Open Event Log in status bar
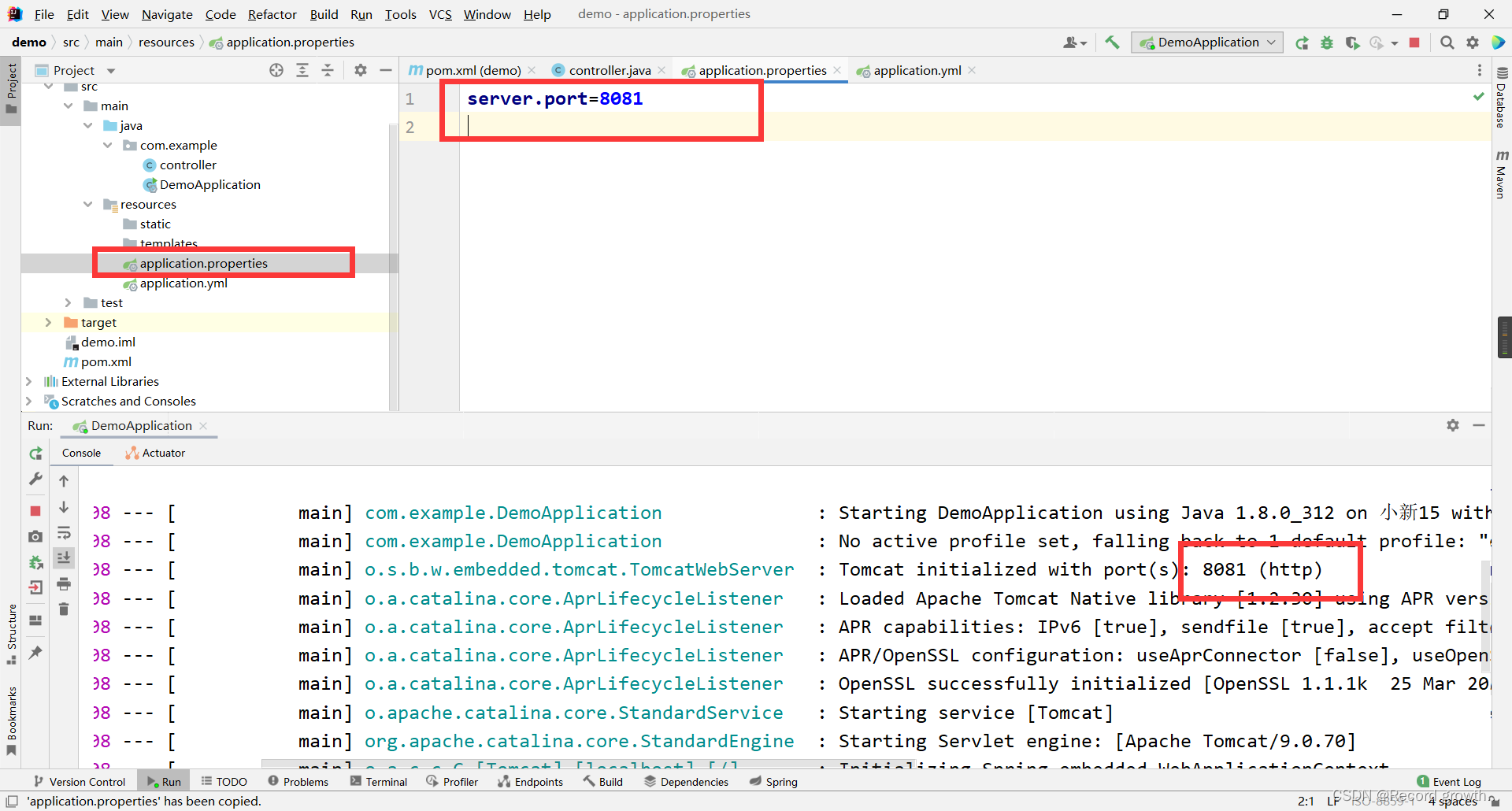The image size is (1512, 811). (x=1449, y=781)
